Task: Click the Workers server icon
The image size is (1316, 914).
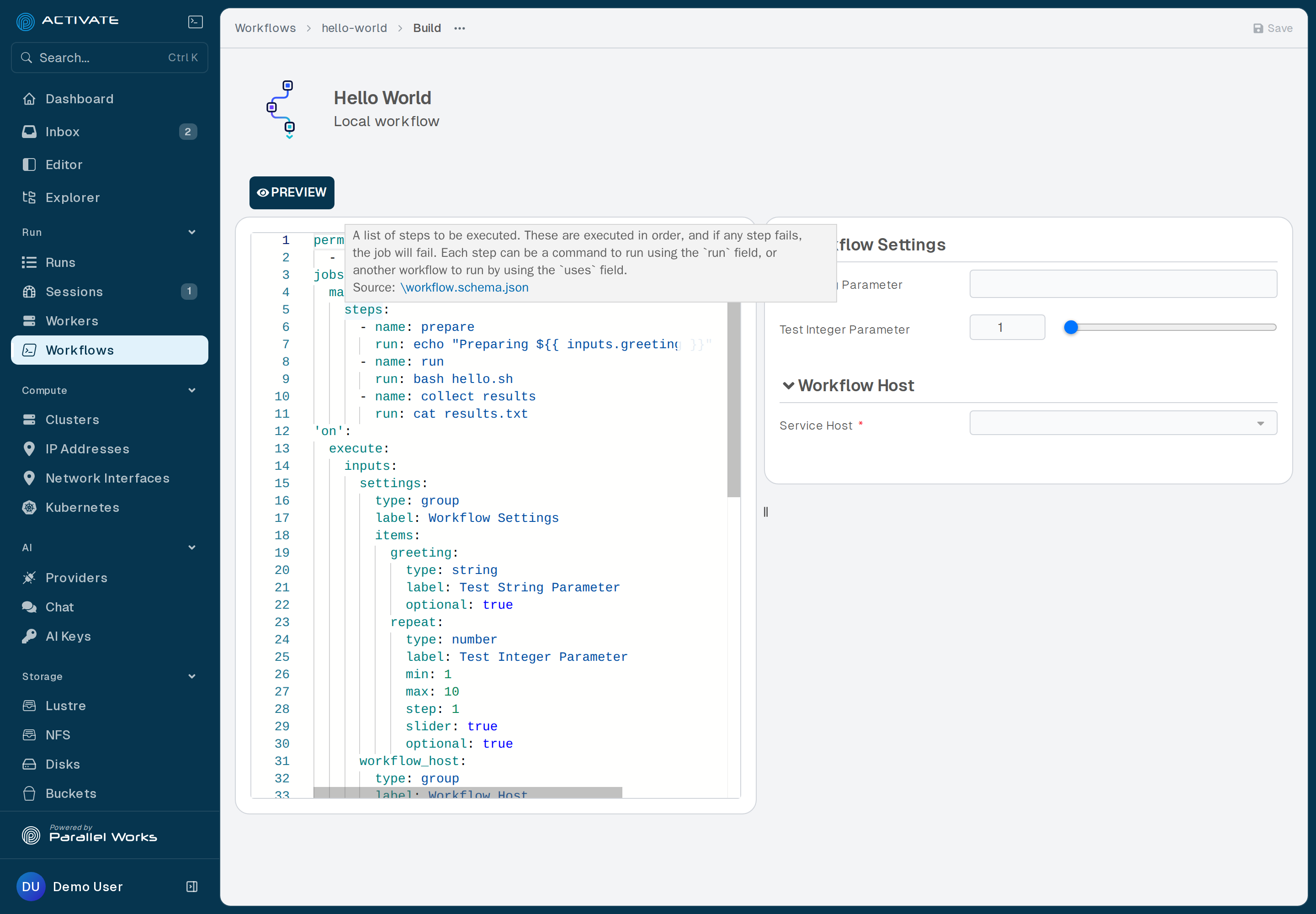Action: coord(29,321)
